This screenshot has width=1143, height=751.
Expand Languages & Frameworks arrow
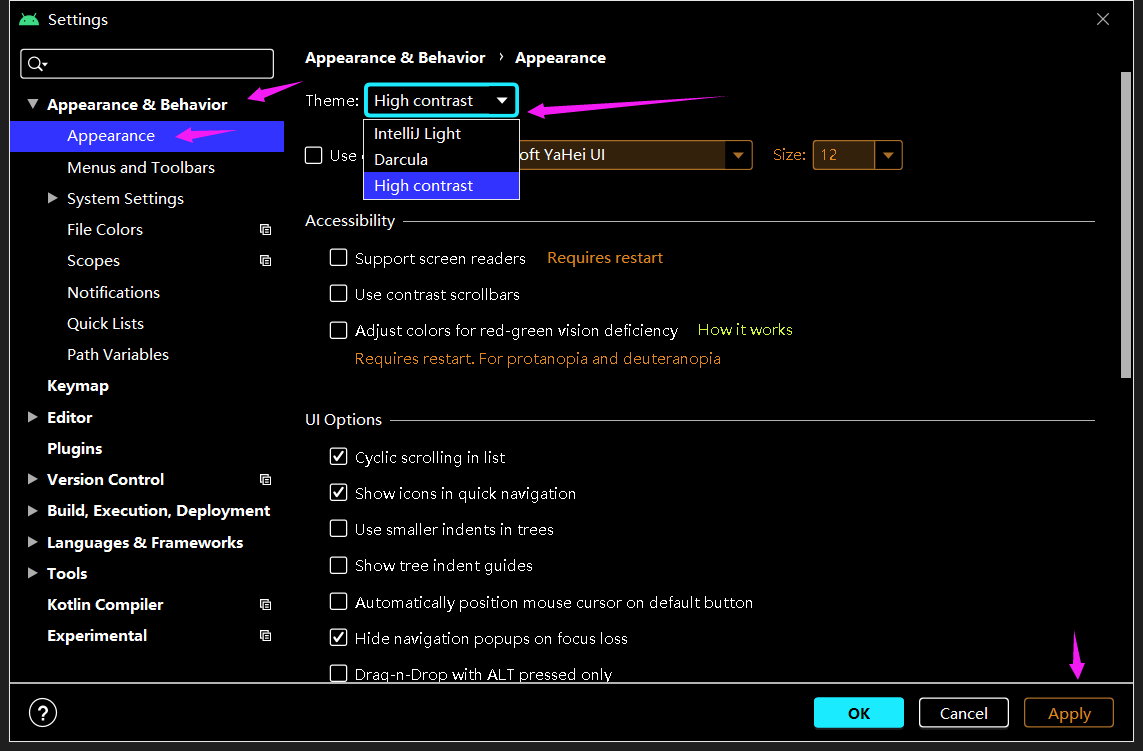click(x=33, y=542)
